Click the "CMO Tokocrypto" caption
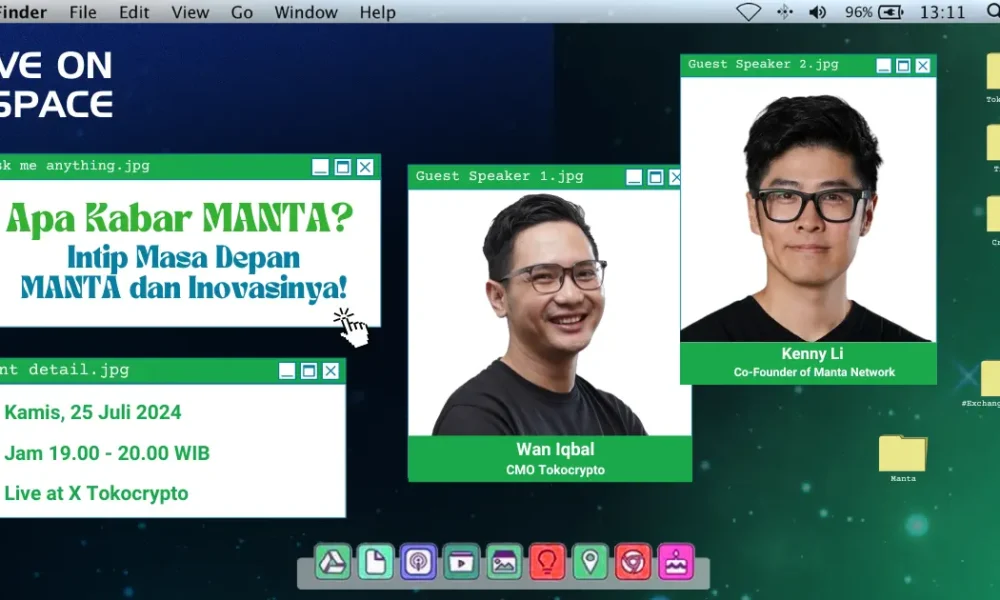The width and height of the screenshot is (1000, 600). coord(555,470)
